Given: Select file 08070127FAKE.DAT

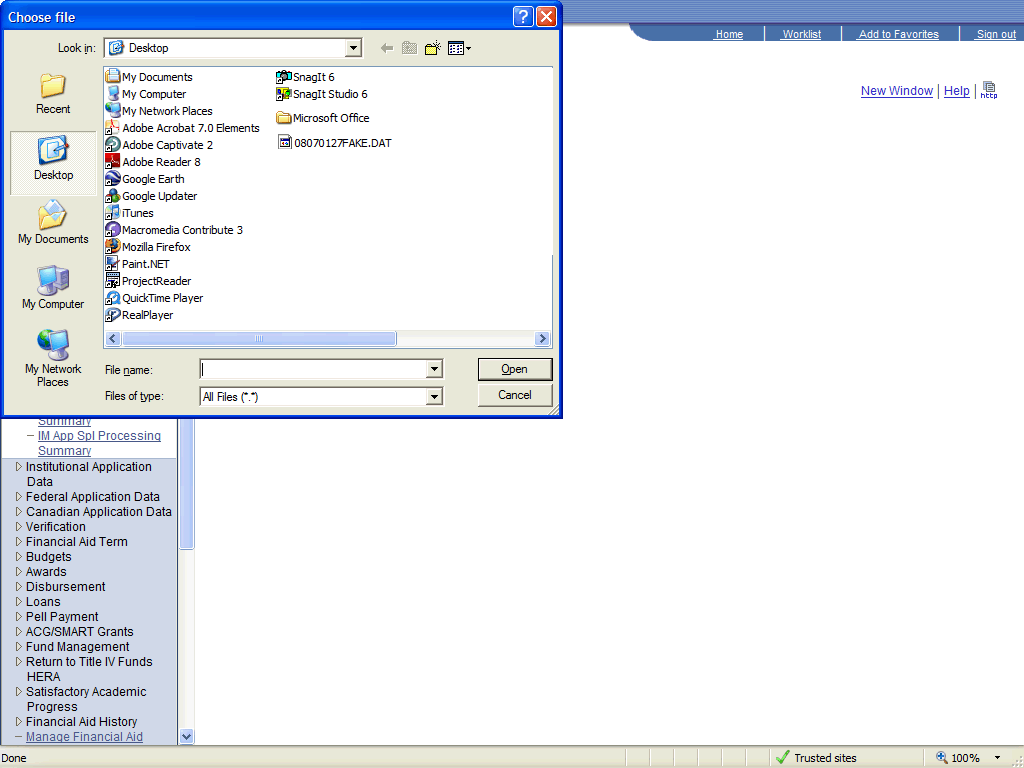Looking at the screenshot, I should coord(335,142).
